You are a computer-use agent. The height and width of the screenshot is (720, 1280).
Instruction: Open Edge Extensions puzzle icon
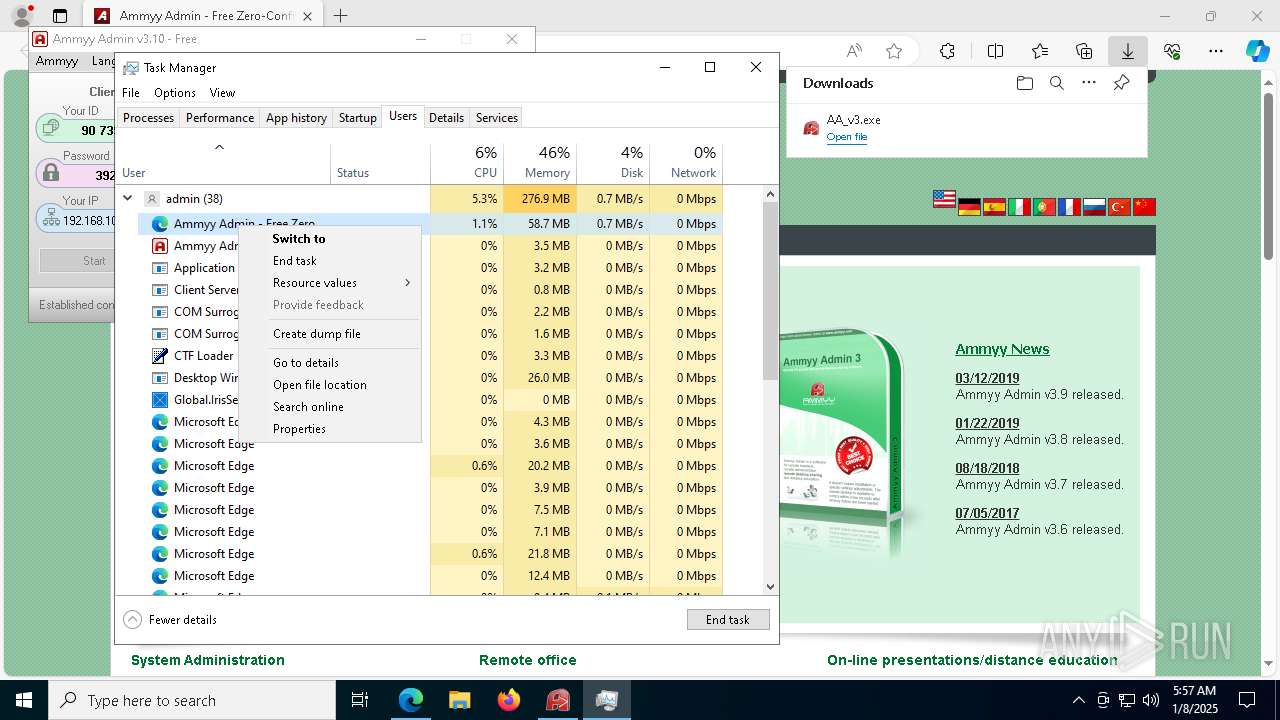coord(947,51)
